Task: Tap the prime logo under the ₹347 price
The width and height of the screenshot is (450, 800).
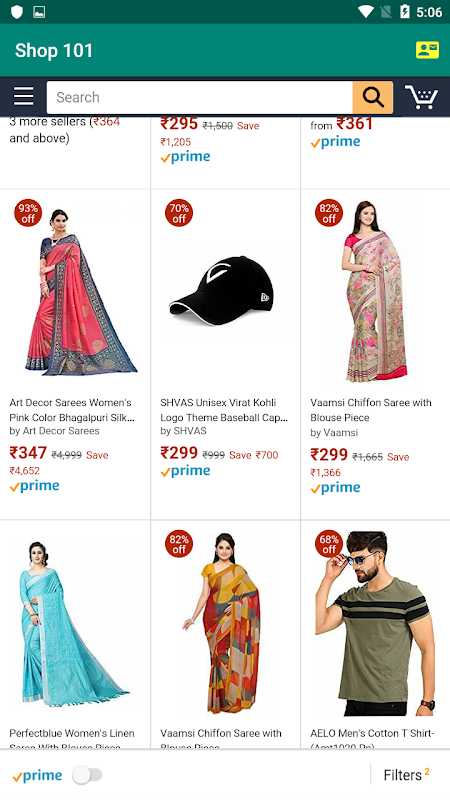Action: 35,486
